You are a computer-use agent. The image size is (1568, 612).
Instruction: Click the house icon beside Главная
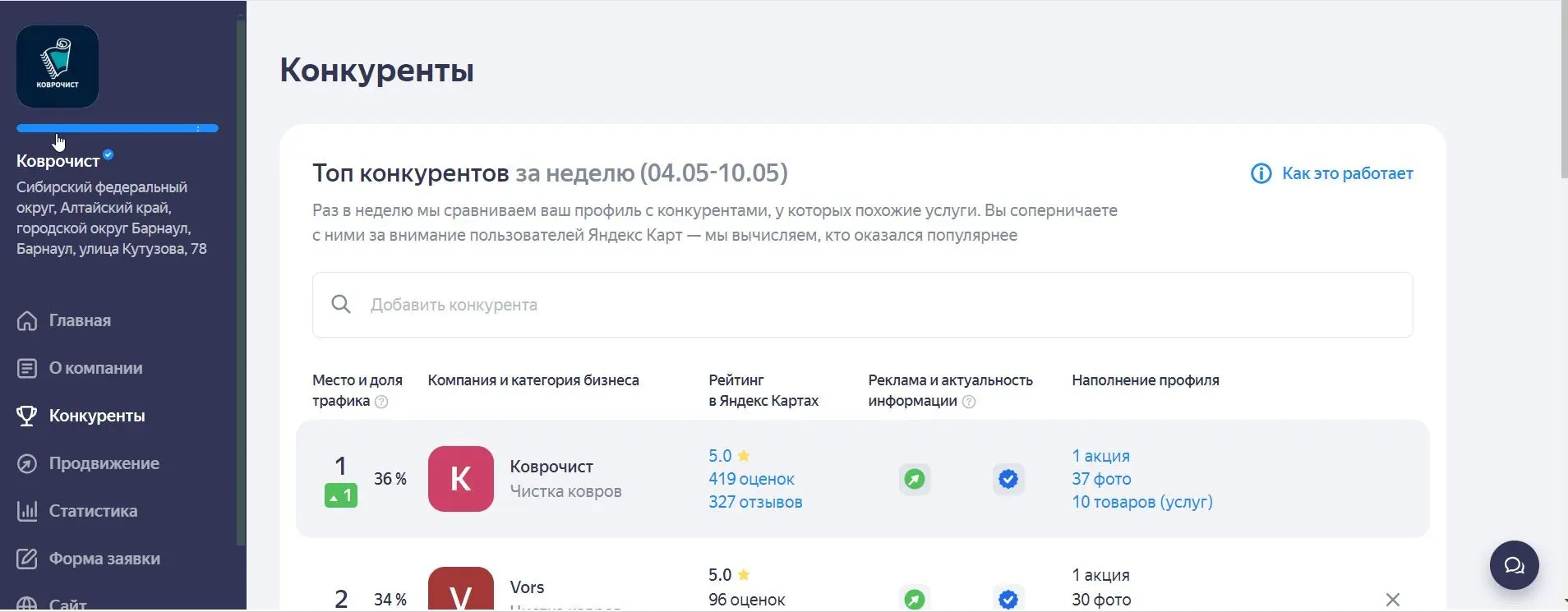pos(27,320)
